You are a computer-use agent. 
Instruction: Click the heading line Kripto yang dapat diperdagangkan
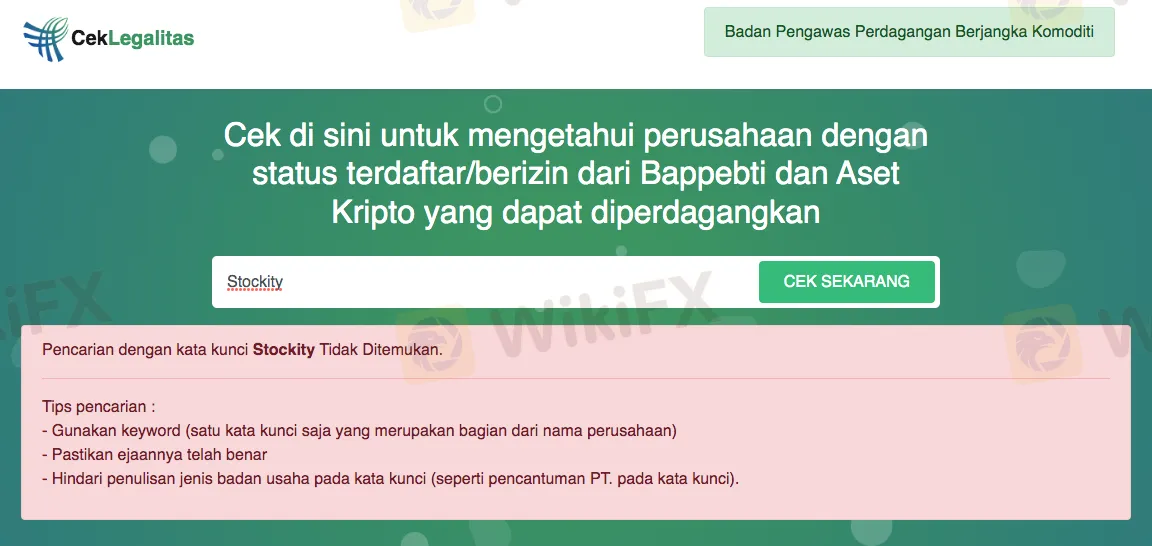(x=576, y=214)
